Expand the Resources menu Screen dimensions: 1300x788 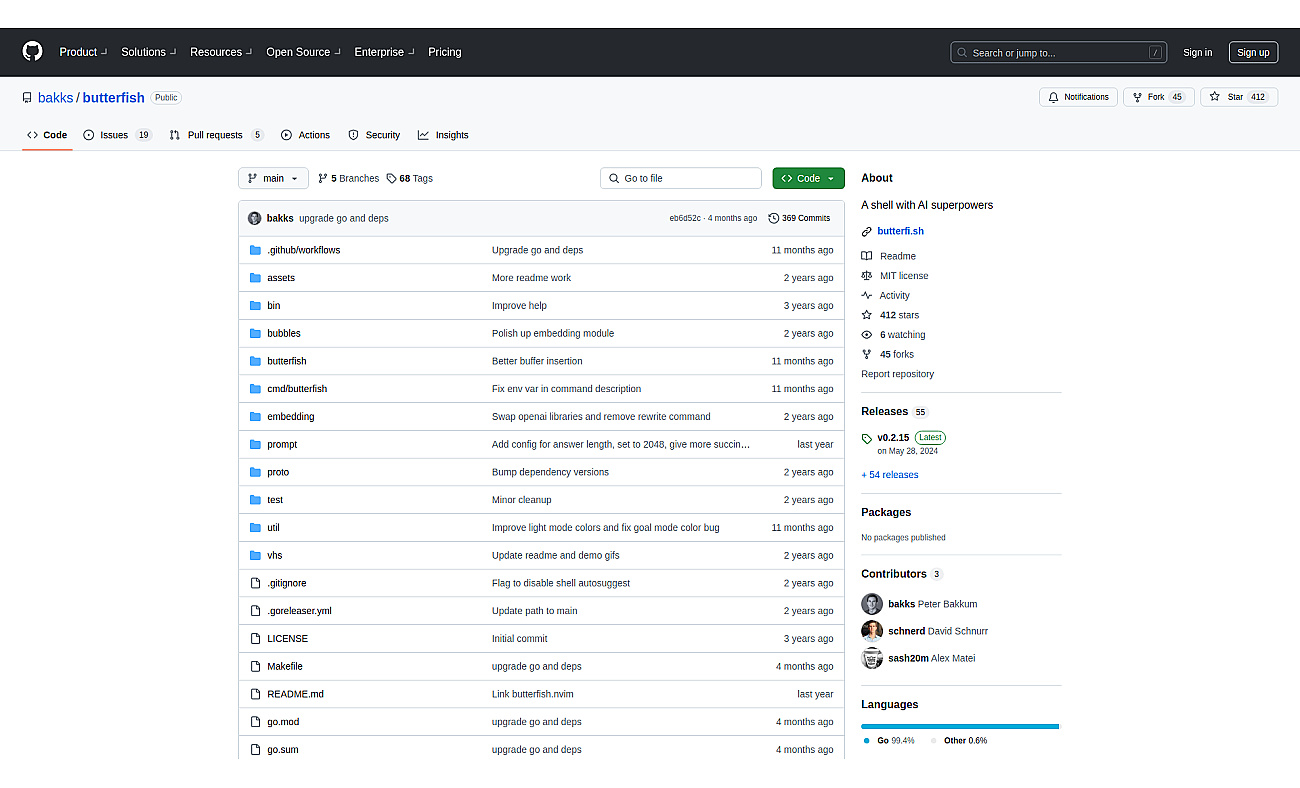(221, 52)
